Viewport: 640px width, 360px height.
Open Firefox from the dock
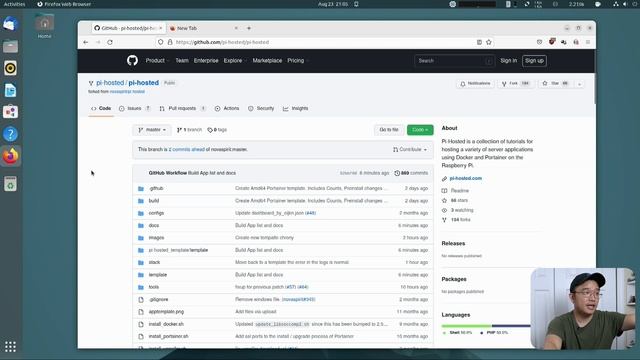(x=11, y=156)
